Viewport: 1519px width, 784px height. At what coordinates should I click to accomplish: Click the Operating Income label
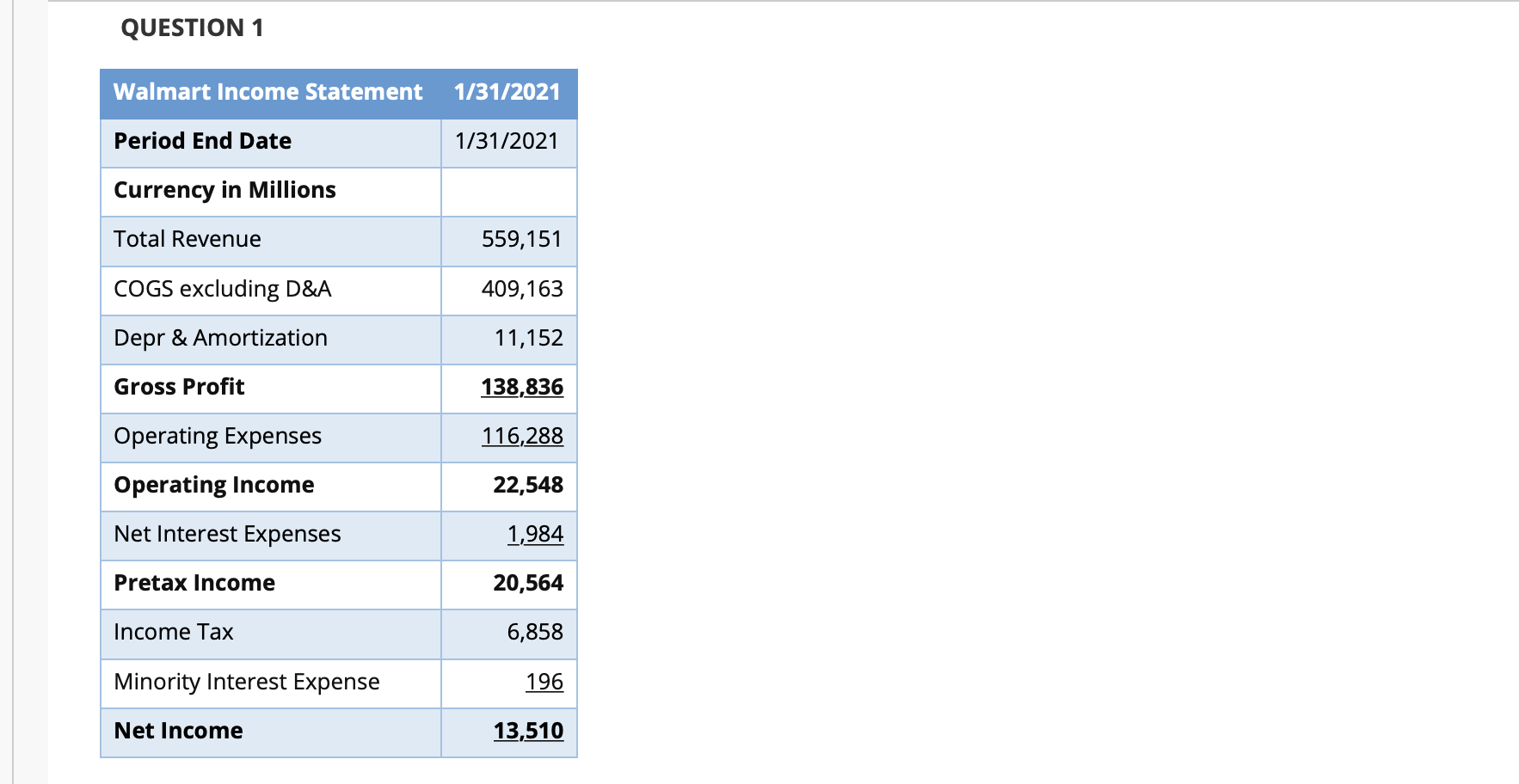coord(214,485)
